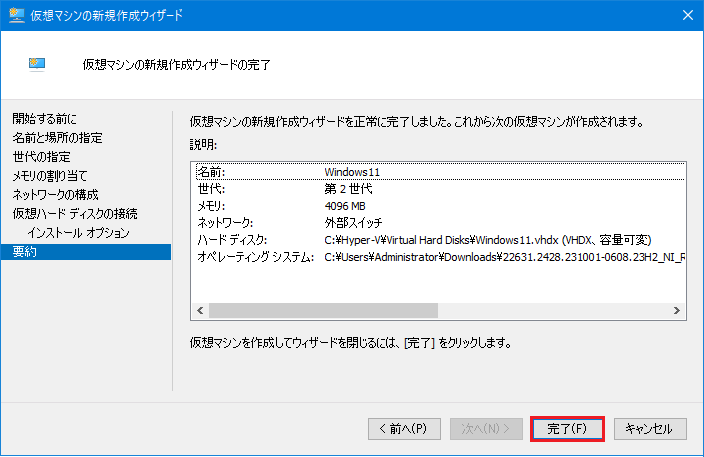Click the virtual machine icon beside the header

[37, 65]
